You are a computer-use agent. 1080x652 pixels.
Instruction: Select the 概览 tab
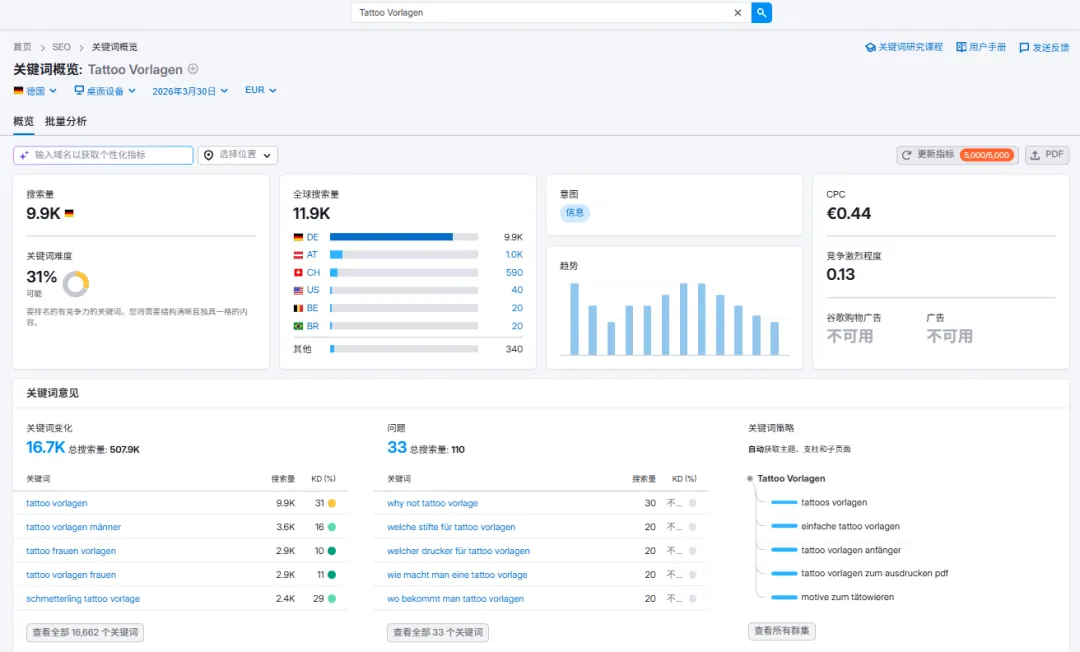23,121
